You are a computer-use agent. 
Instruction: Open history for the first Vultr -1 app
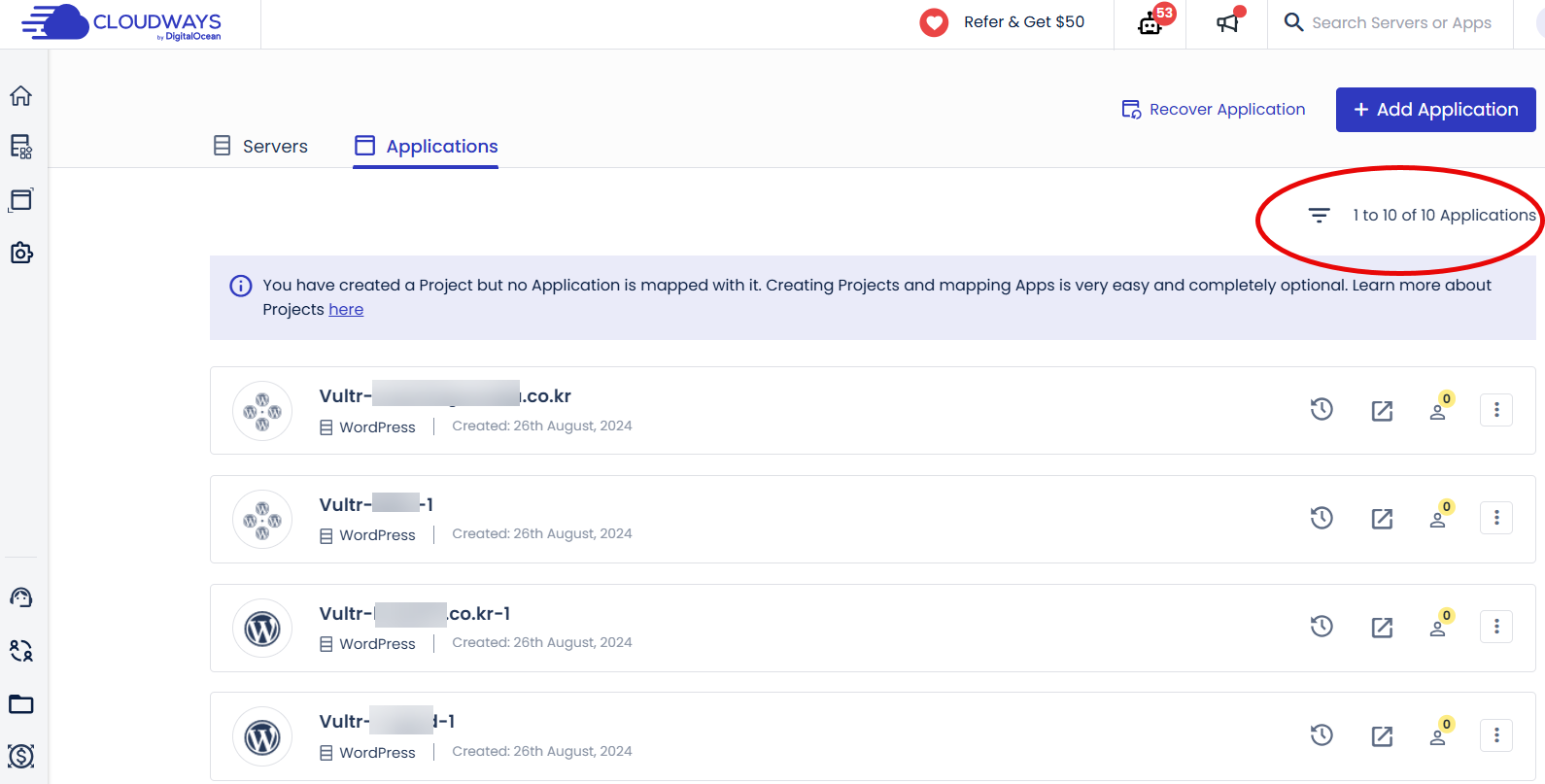(x=1322, y=518)
